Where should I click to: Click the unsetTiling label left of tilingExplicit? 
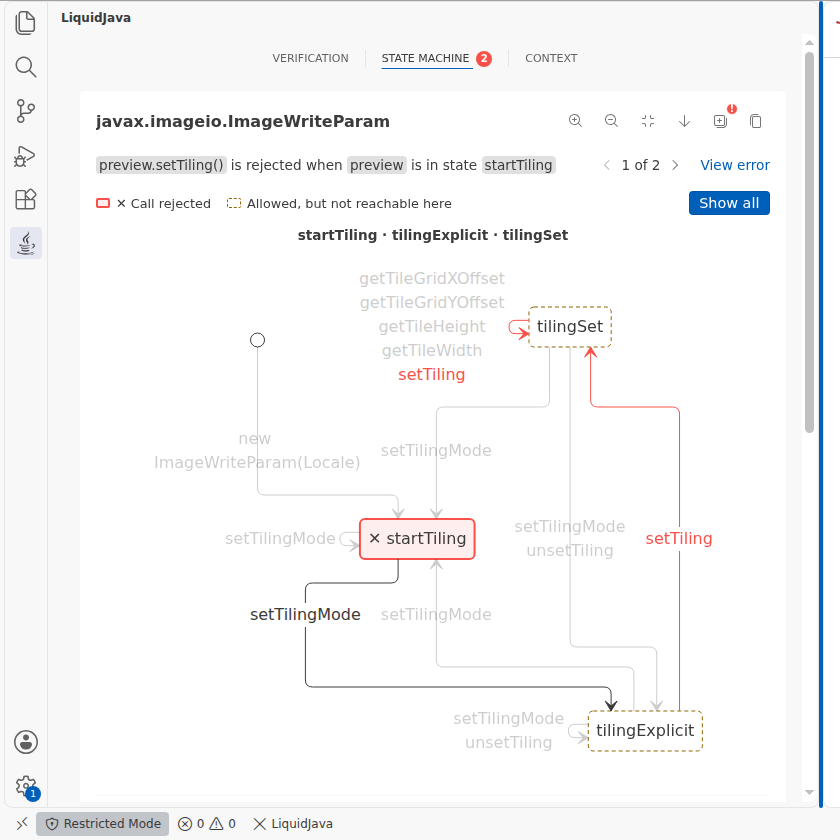coord(508,742)
